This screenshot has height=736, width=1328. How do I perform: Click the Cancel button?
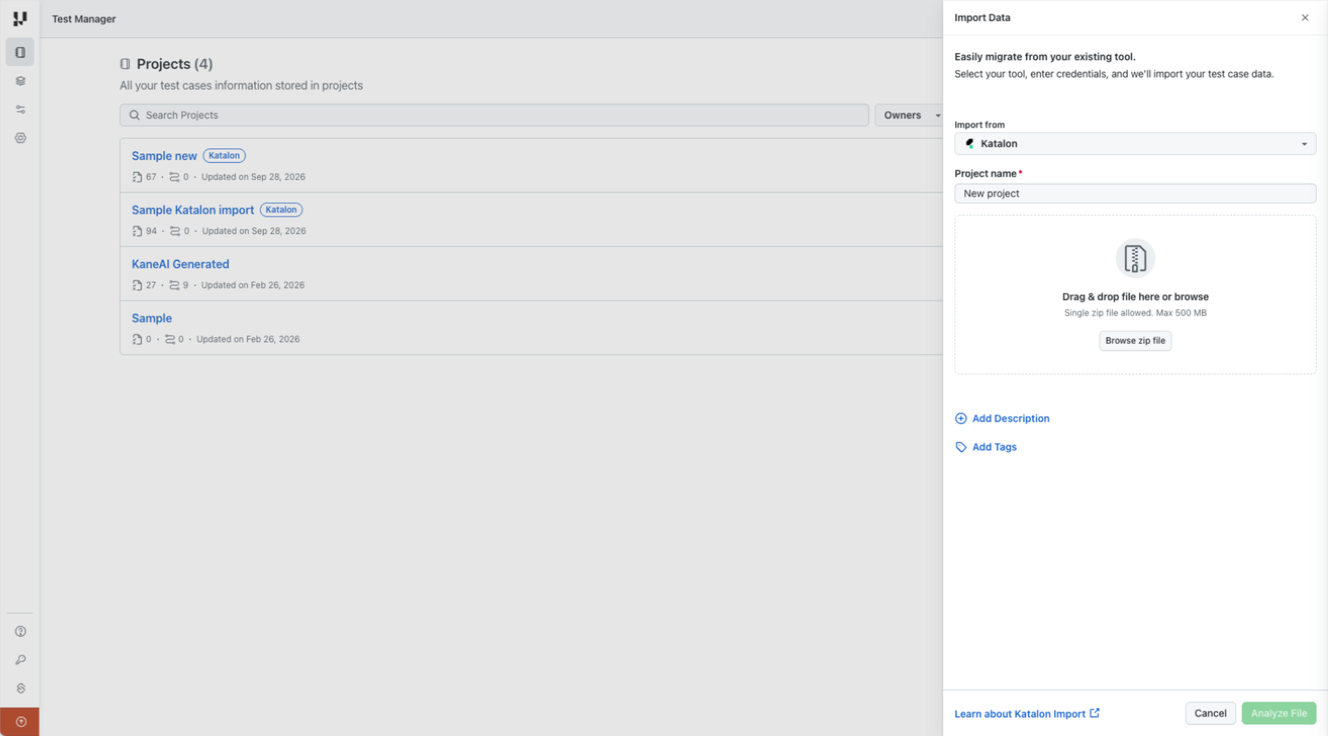coord(1210,713)
